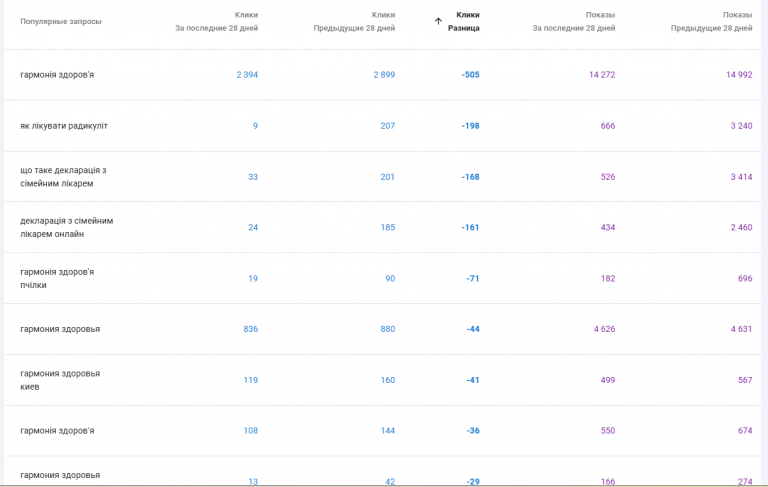Click clicks value 2 394
Viewport: 768px width, 487px height.
point(247,75)
